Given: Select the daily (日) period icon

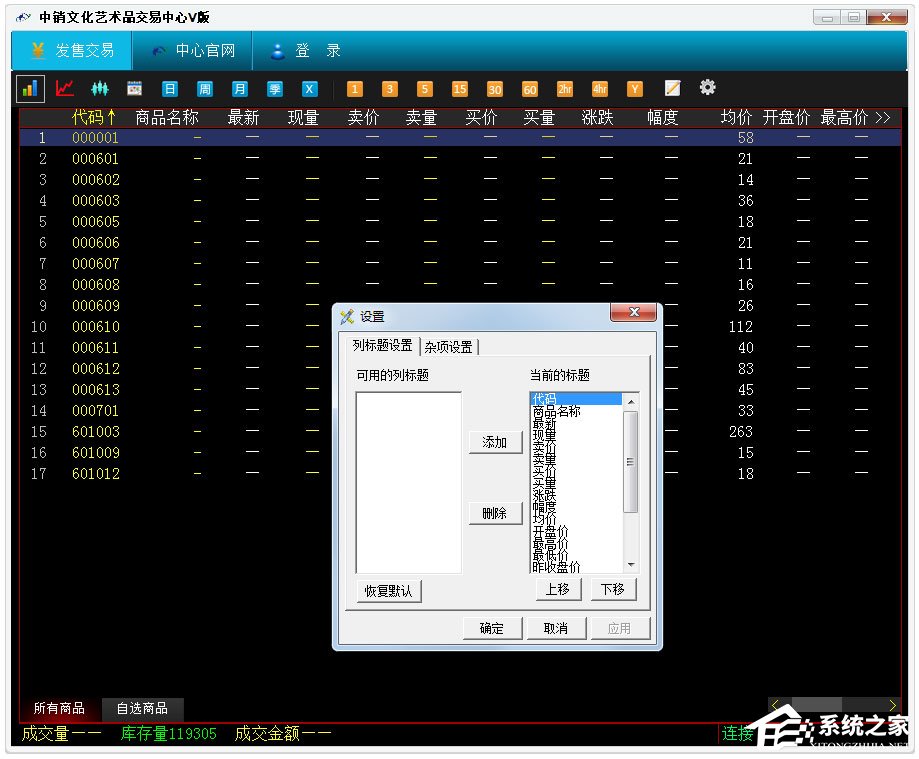Looking at the screenshot, I should [x=169, y=89].
